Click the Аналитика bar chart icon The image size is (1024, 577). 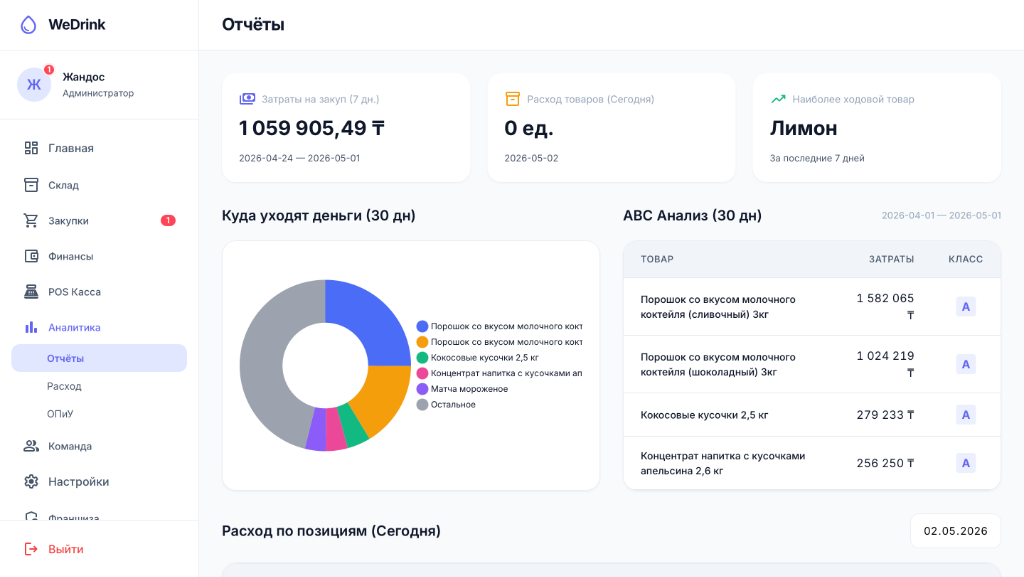coord(31,327)
